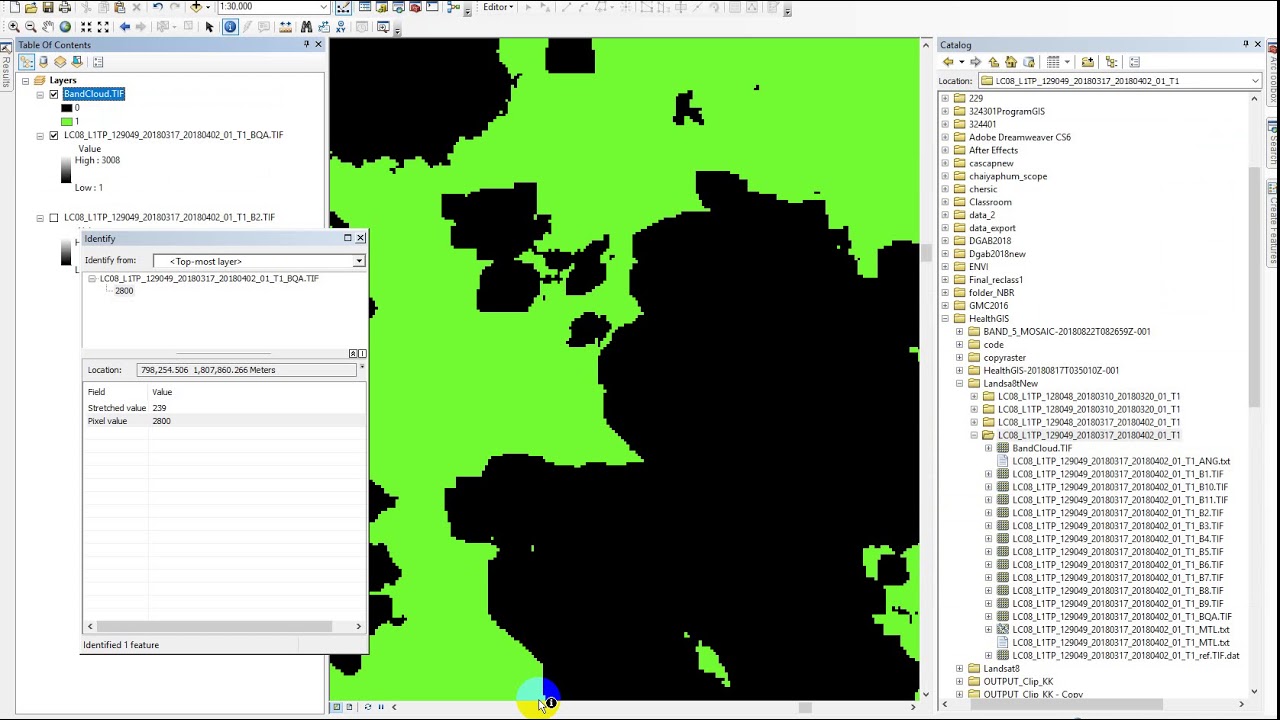This screenshot has width=1280, height=720.
Task: Collapse the HealthGIS folder in Catalog
Action: [945, 319]
